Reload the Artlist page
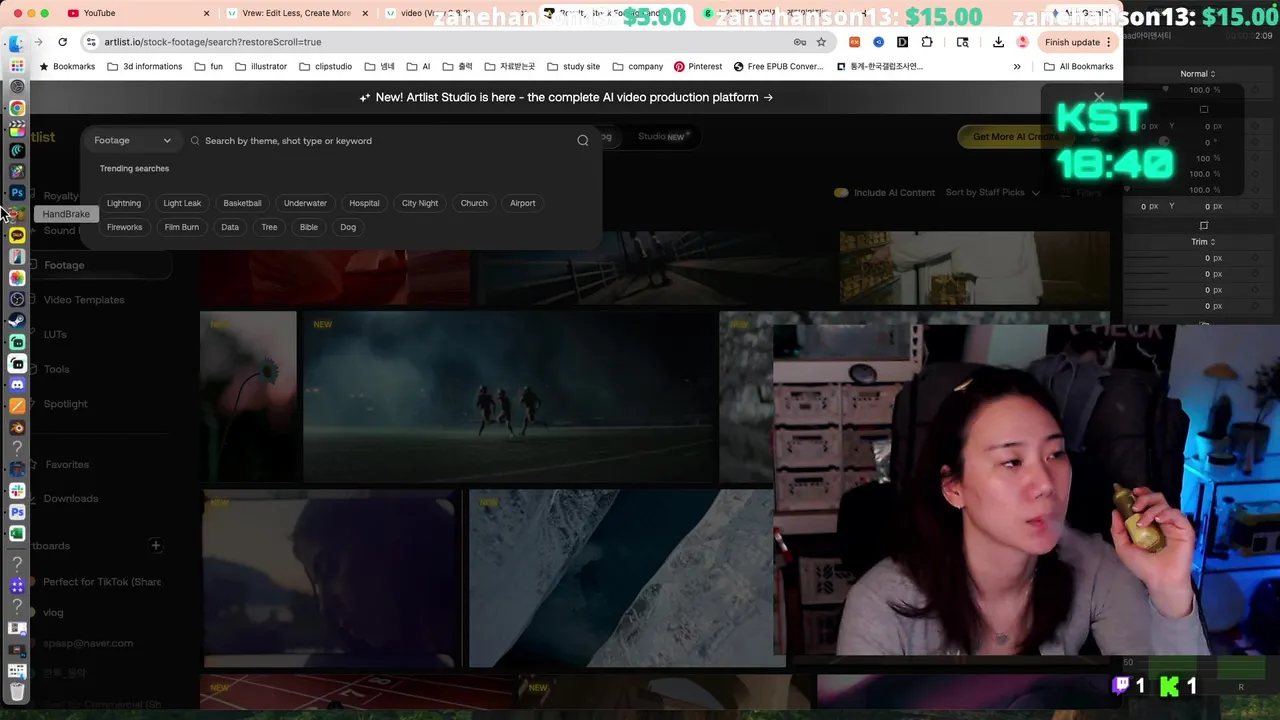Screen dimensions: 1280x720 point(62,42)
